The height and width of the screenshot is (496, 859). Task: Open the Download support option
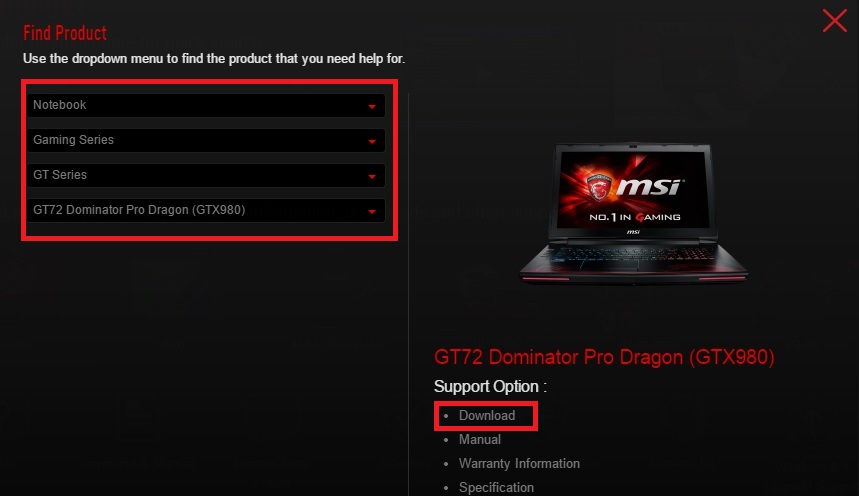point(487,415)
